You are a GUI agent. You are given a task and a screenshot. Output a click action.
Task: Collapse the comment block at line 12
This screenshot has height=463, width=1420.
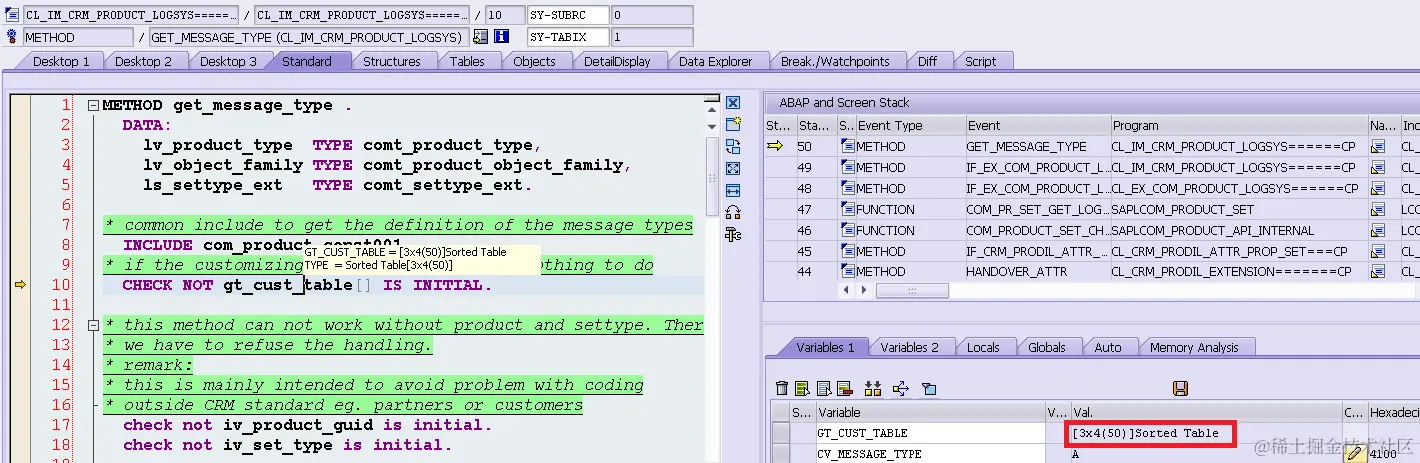click(x=93, y=325)
